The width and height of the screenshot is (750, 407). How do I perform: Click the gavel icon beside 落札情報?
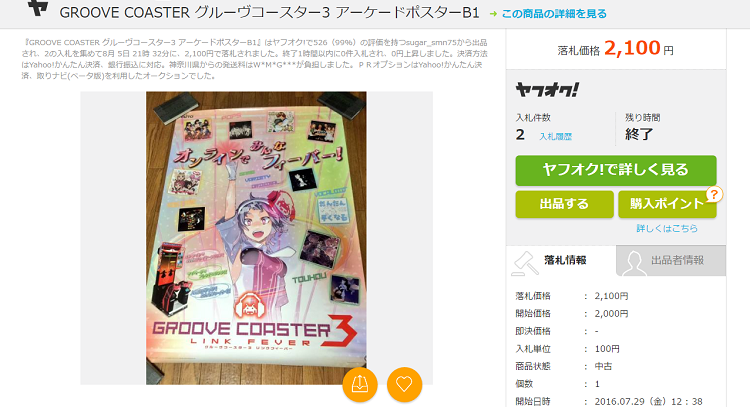click(x=525, y=263)
